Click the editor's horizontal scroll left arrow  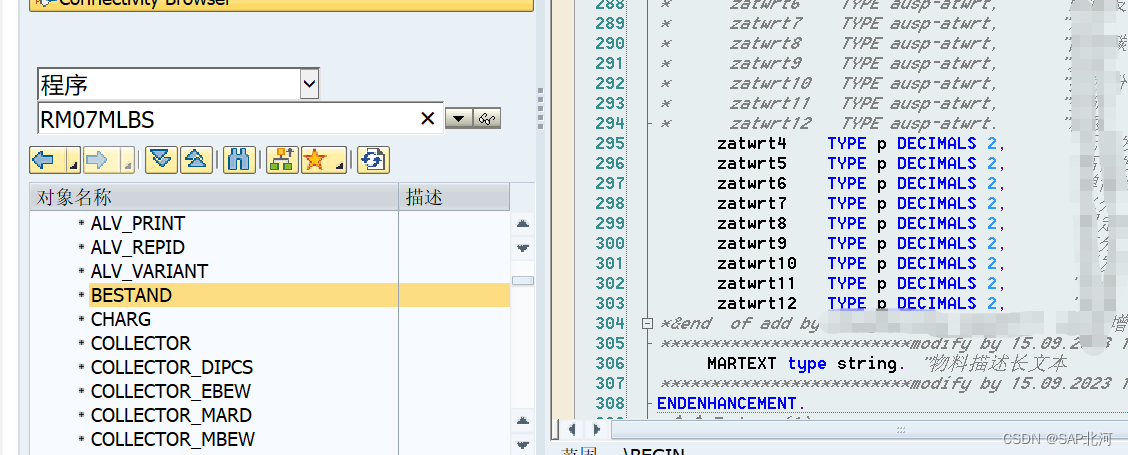(x=572, y=430)
